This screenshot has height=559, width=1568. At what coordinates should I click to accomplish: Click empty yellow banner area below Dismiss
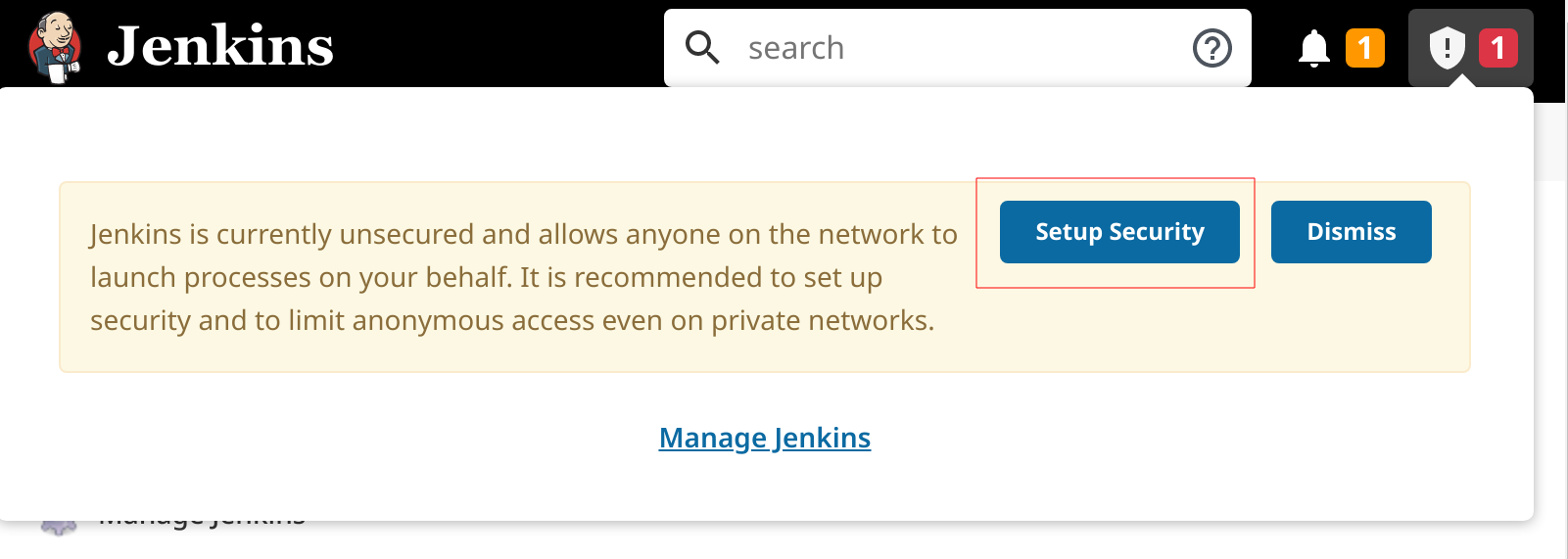[1352, 323]
